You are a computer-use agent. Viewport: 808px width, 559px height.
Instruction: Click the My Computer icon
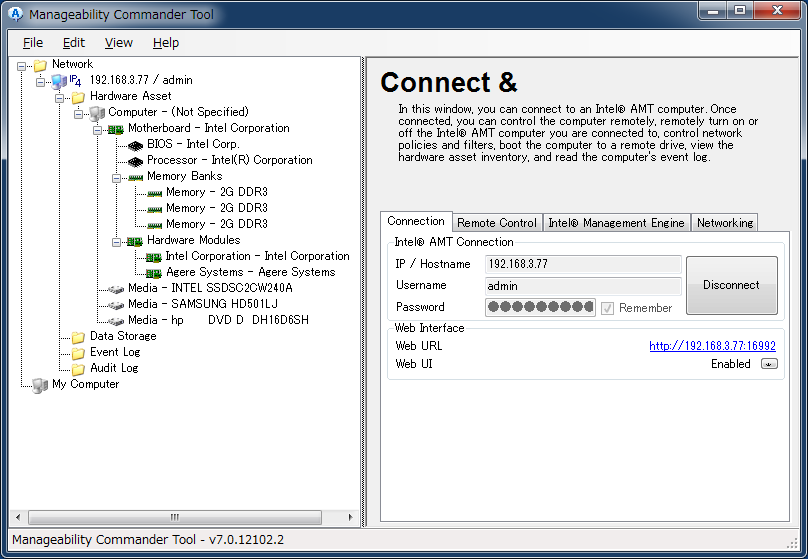pos(40,384)
